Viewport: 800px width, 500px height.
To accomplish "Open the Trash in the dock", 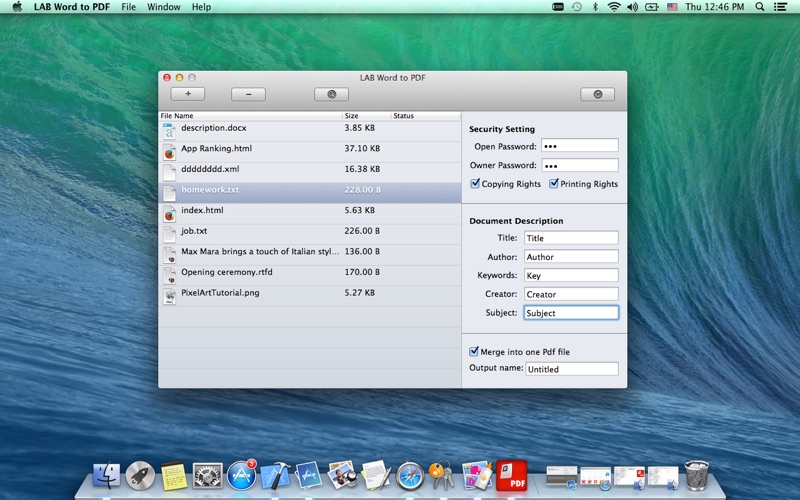I will [696, 475].
